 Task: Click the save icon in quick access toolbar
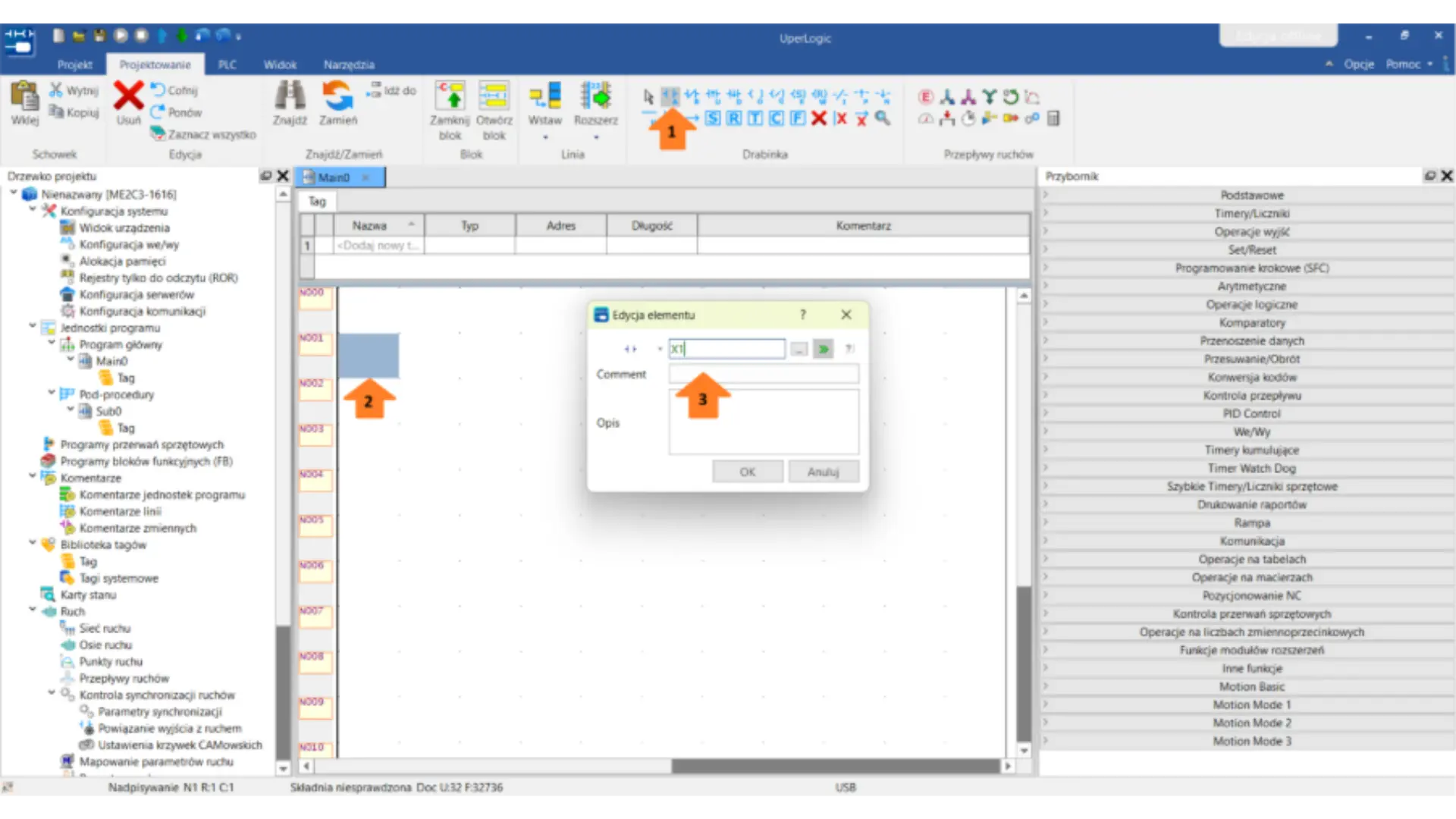pyautogui.click(x=99, y=36)
